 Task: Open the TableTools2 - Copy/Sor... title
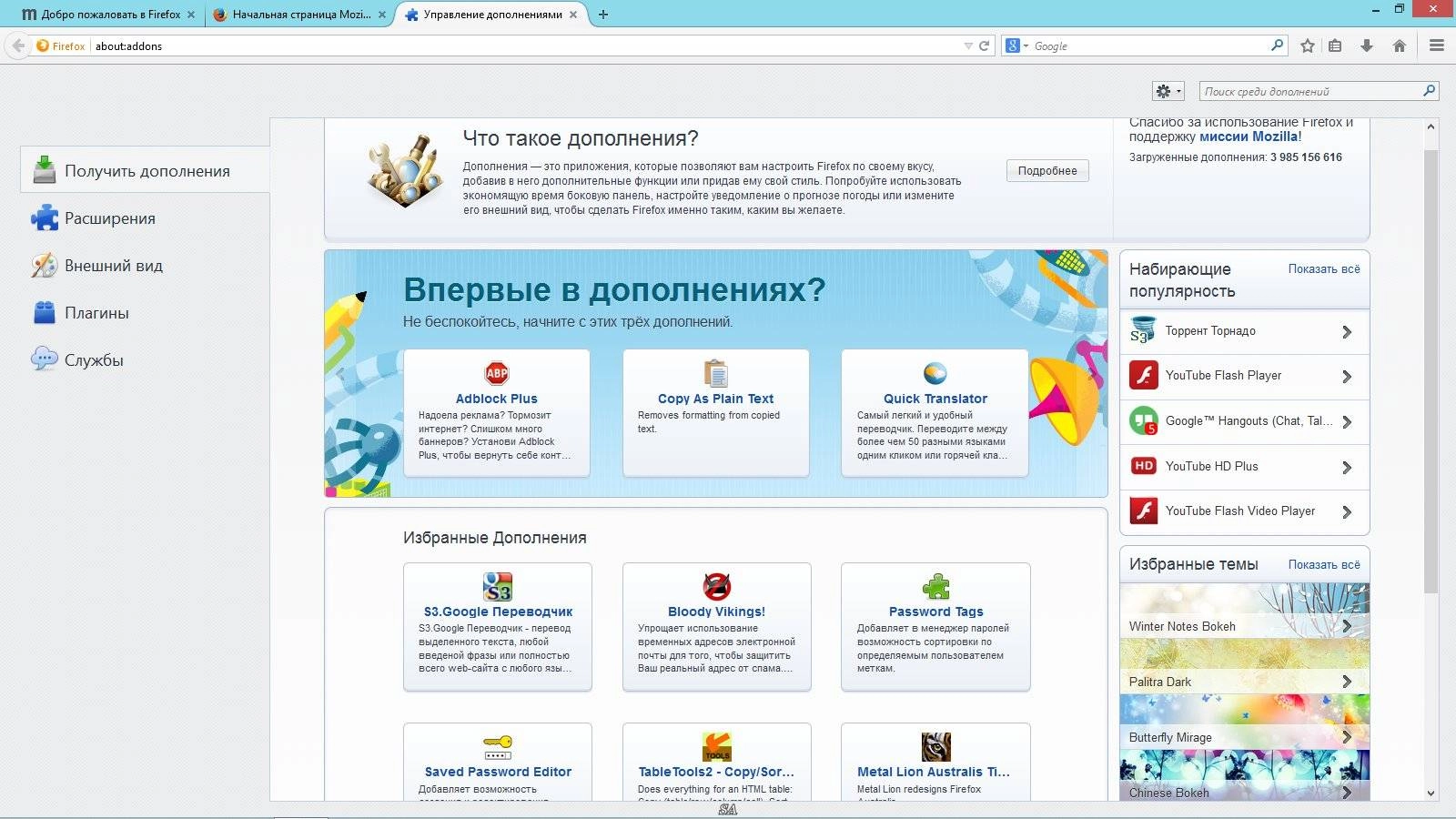(716, 772)
